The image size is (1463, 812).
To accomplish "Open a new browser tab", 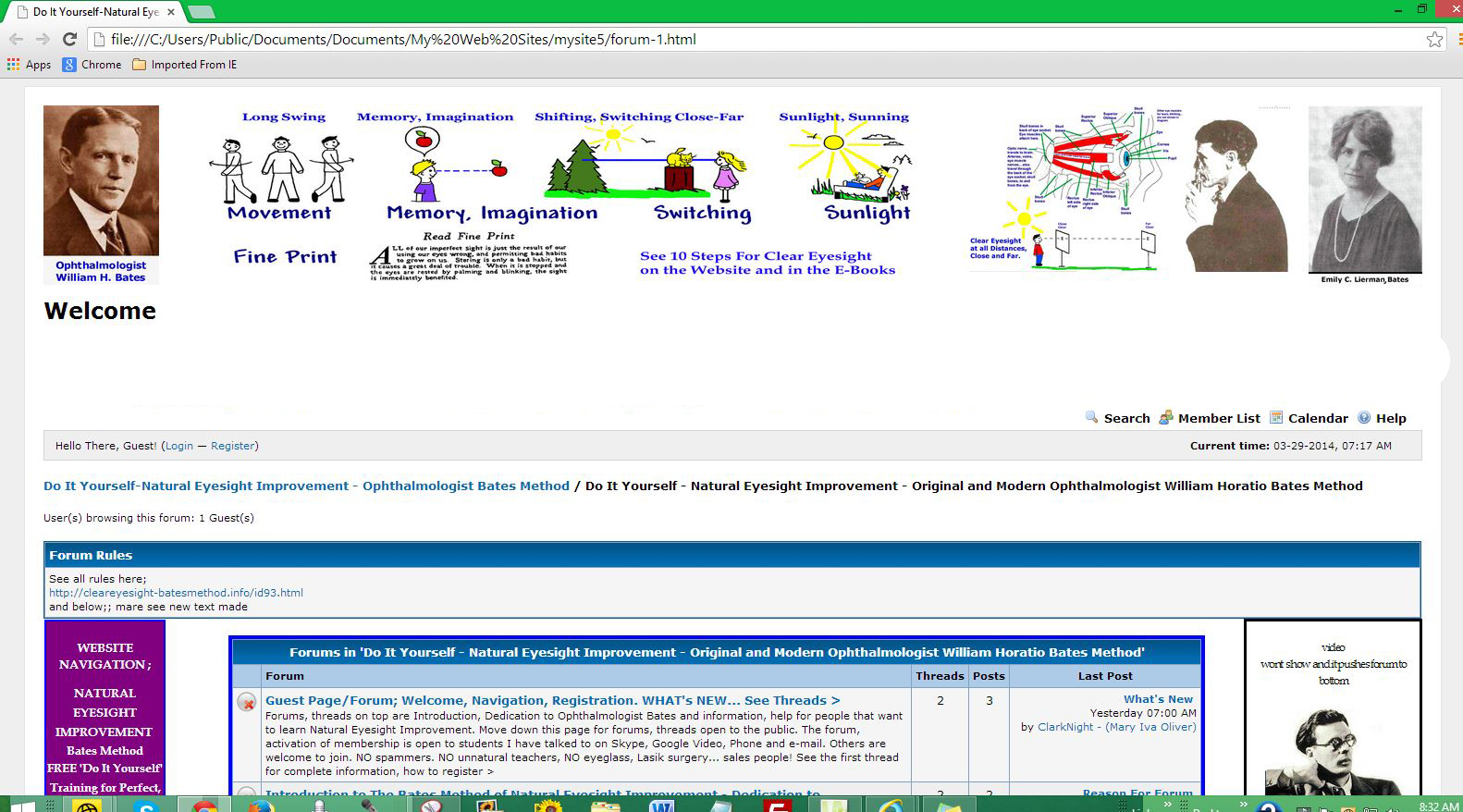I will (x=201, y=12).
